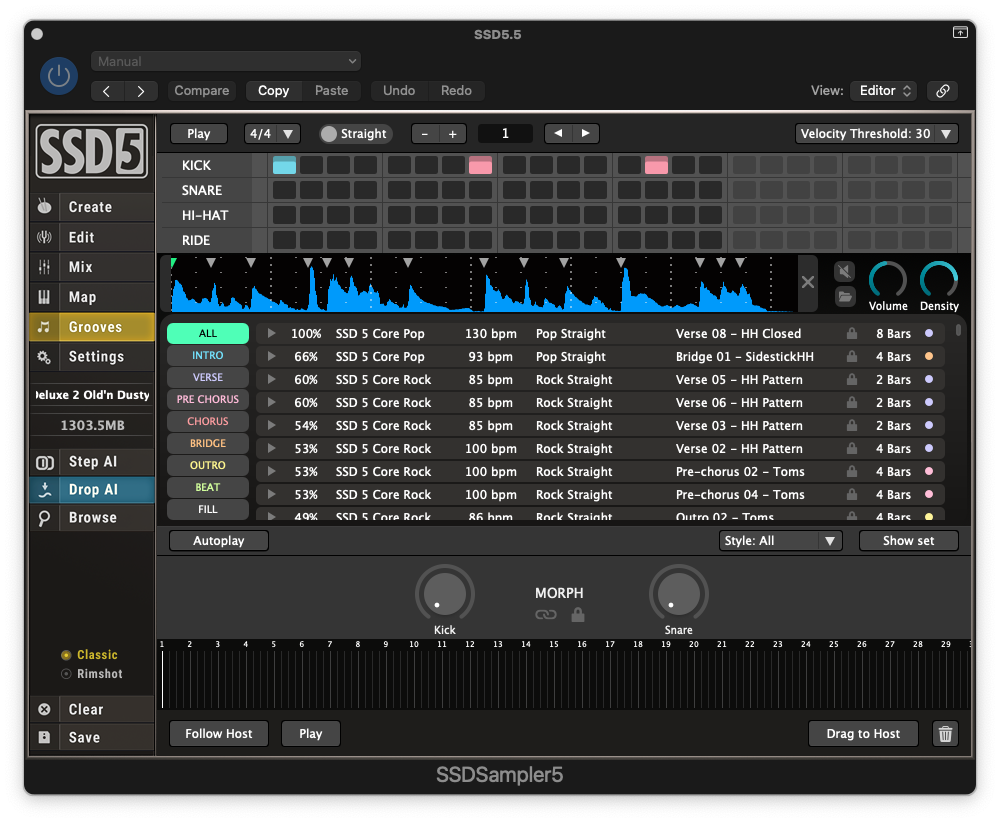Image resolution: width=1000 pixels, height=823 pixels.
Task: Click the Density knob
Action: click(939, 279)
